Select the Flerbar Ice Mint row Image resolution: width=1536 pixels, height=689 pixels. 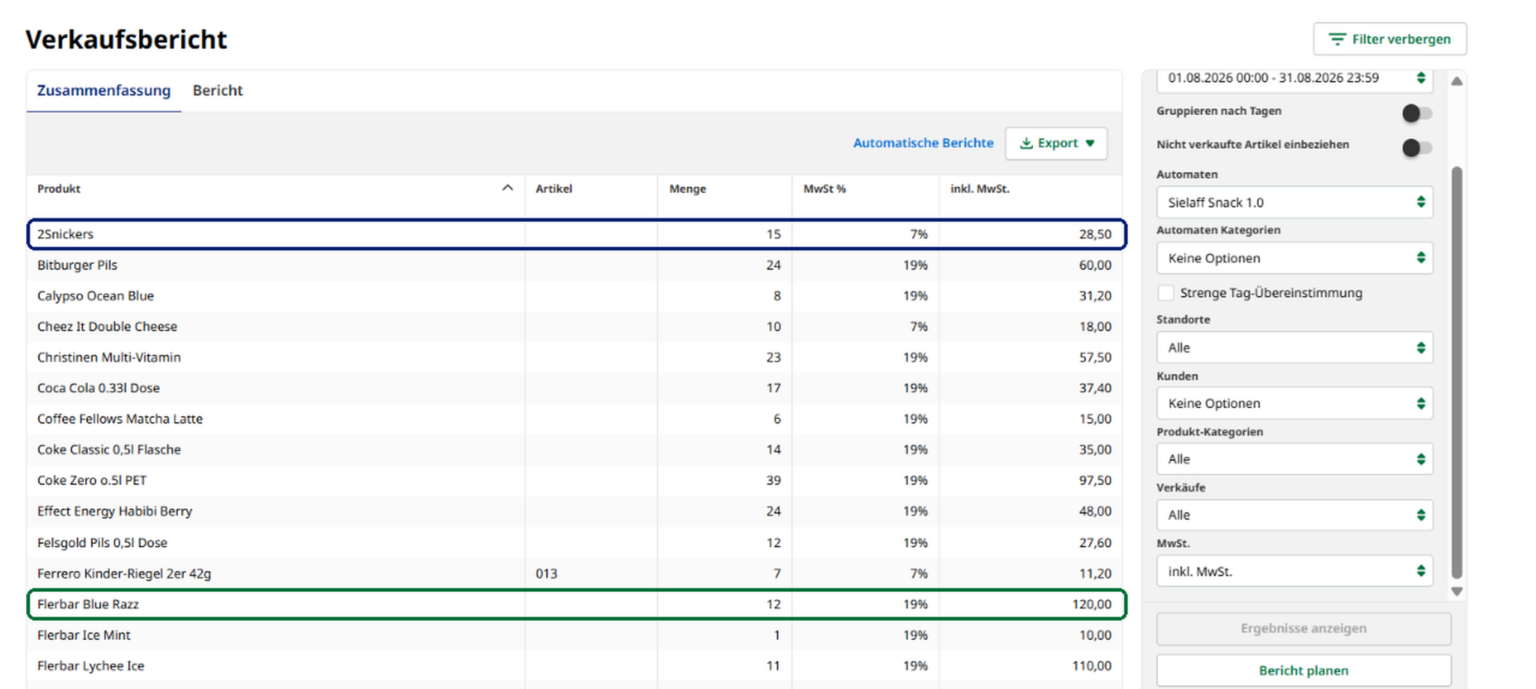pyautogui.click(x=575, y=635)
